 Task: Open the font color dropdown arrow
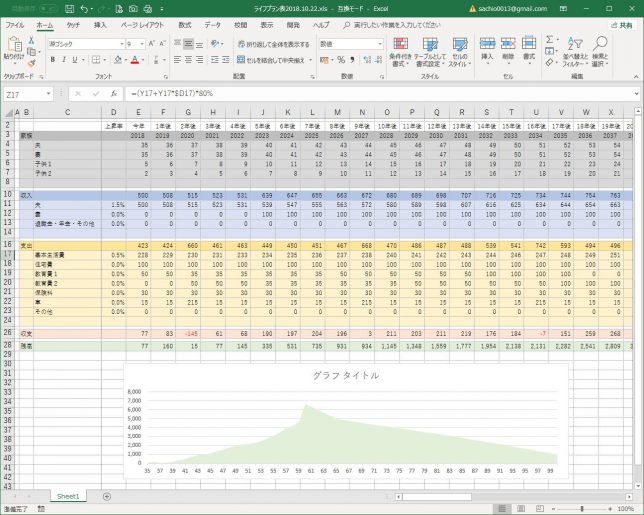click(143, 60)
